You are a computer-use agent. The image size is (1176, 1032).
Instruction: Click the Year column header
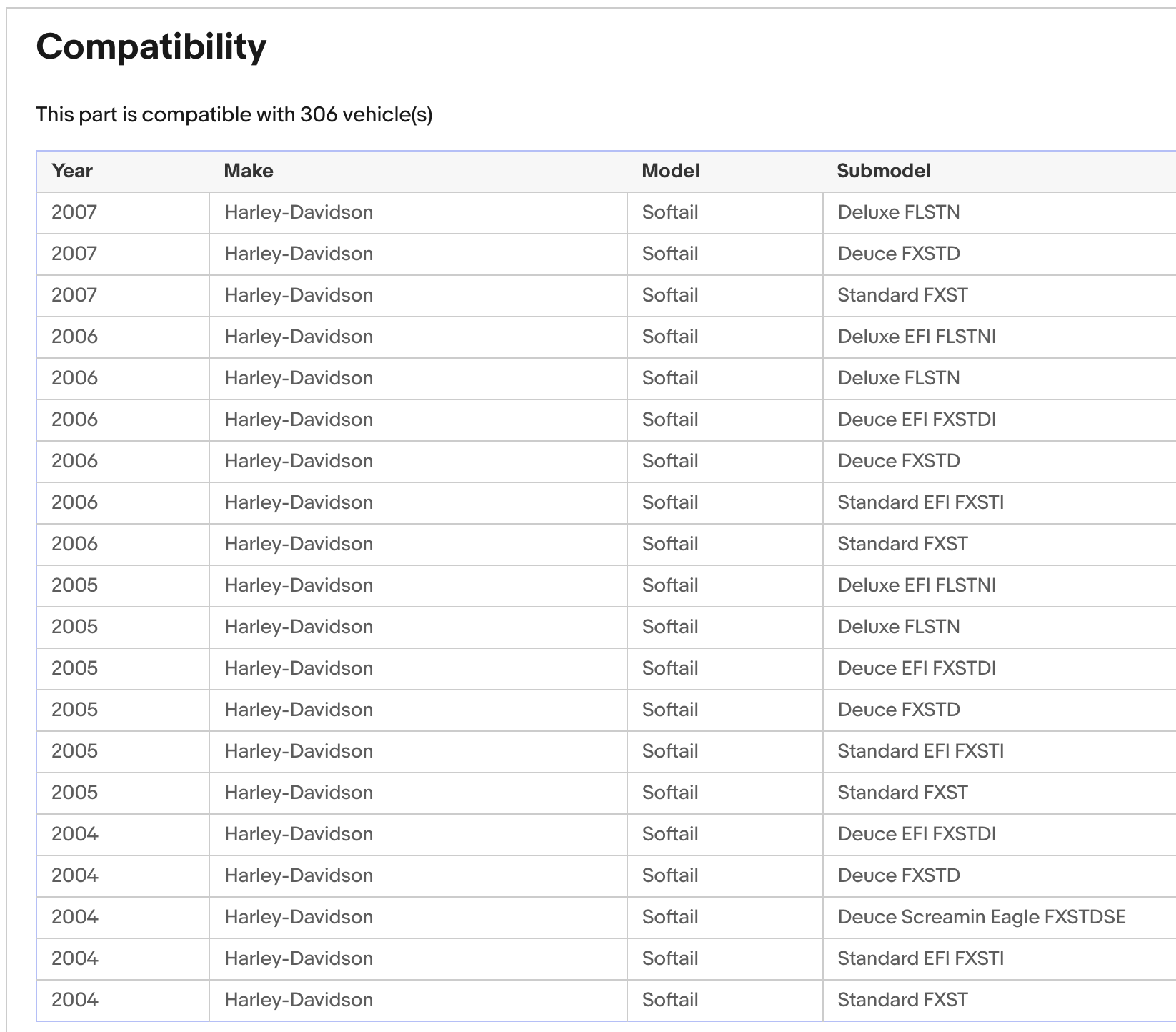(72, 171)
